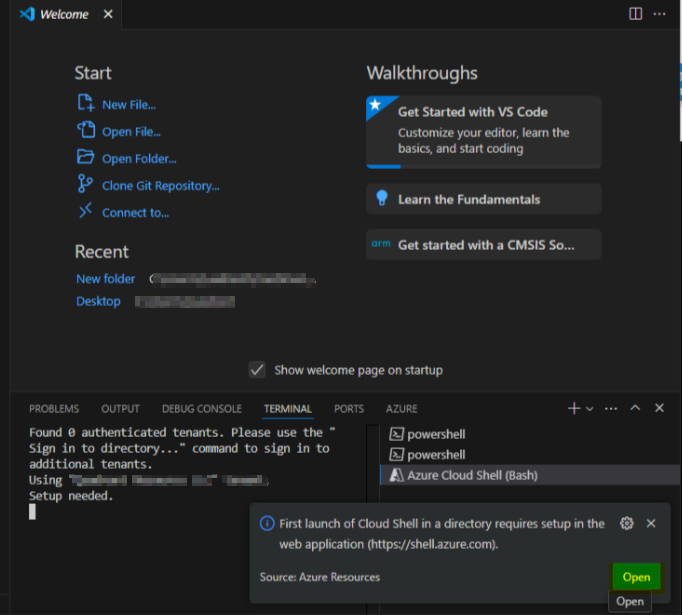This screenshot has height=615, width=682.
Task: Click the Clone Git Repository branch icon
Action: coord(85,184)
